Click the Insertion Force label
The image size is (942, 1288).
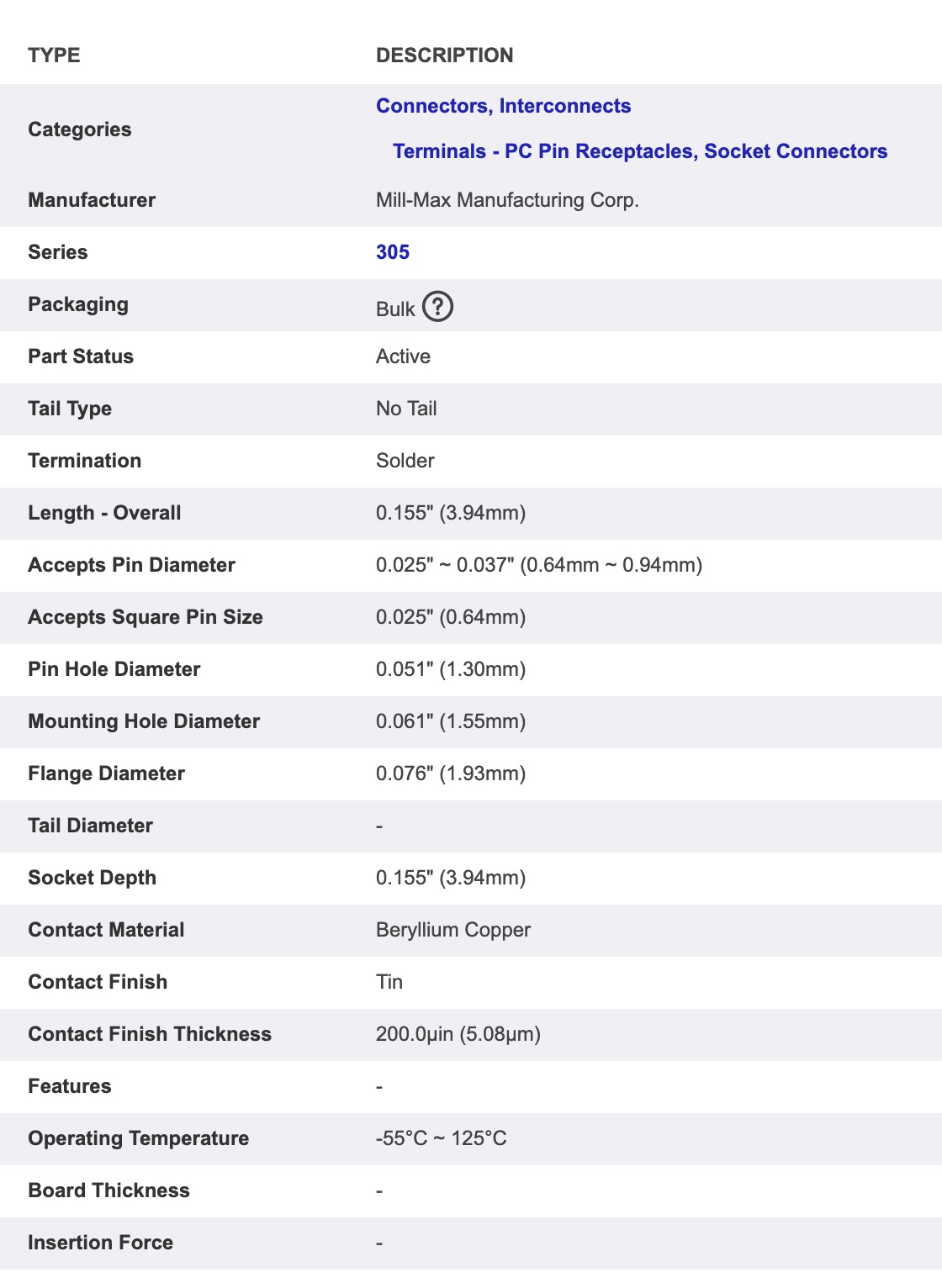[100, 1243]
